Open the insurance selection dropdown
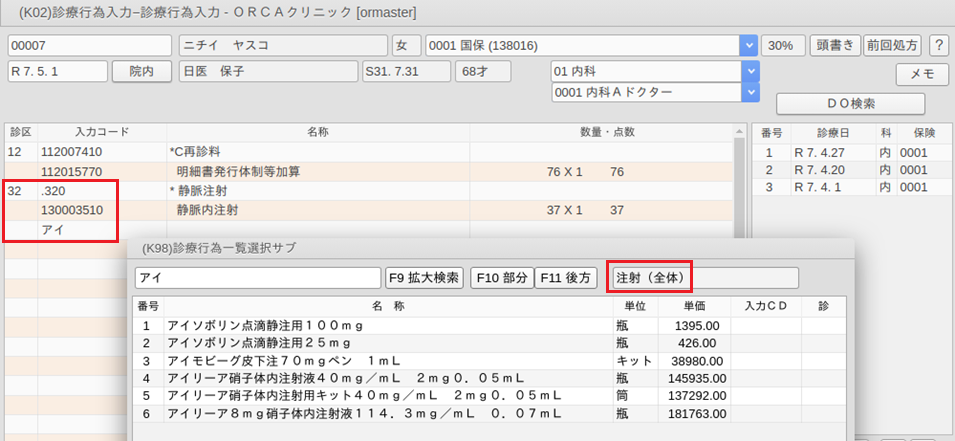The width and height of the screenshot is (955, 441). click(747, 46)
